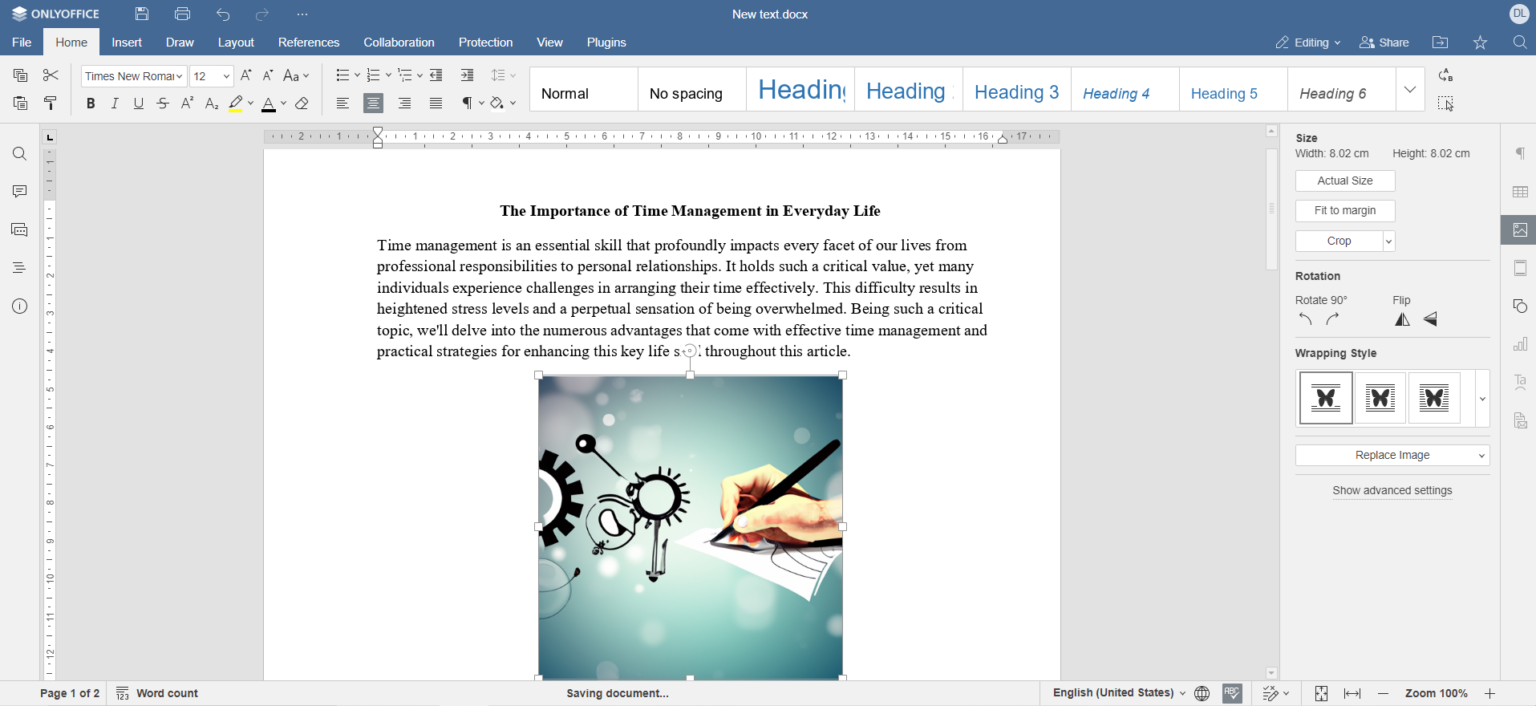This screenshot has width=1536, height=706.
Task: Click the Clear style eraser icon
Action: point(302,104)
